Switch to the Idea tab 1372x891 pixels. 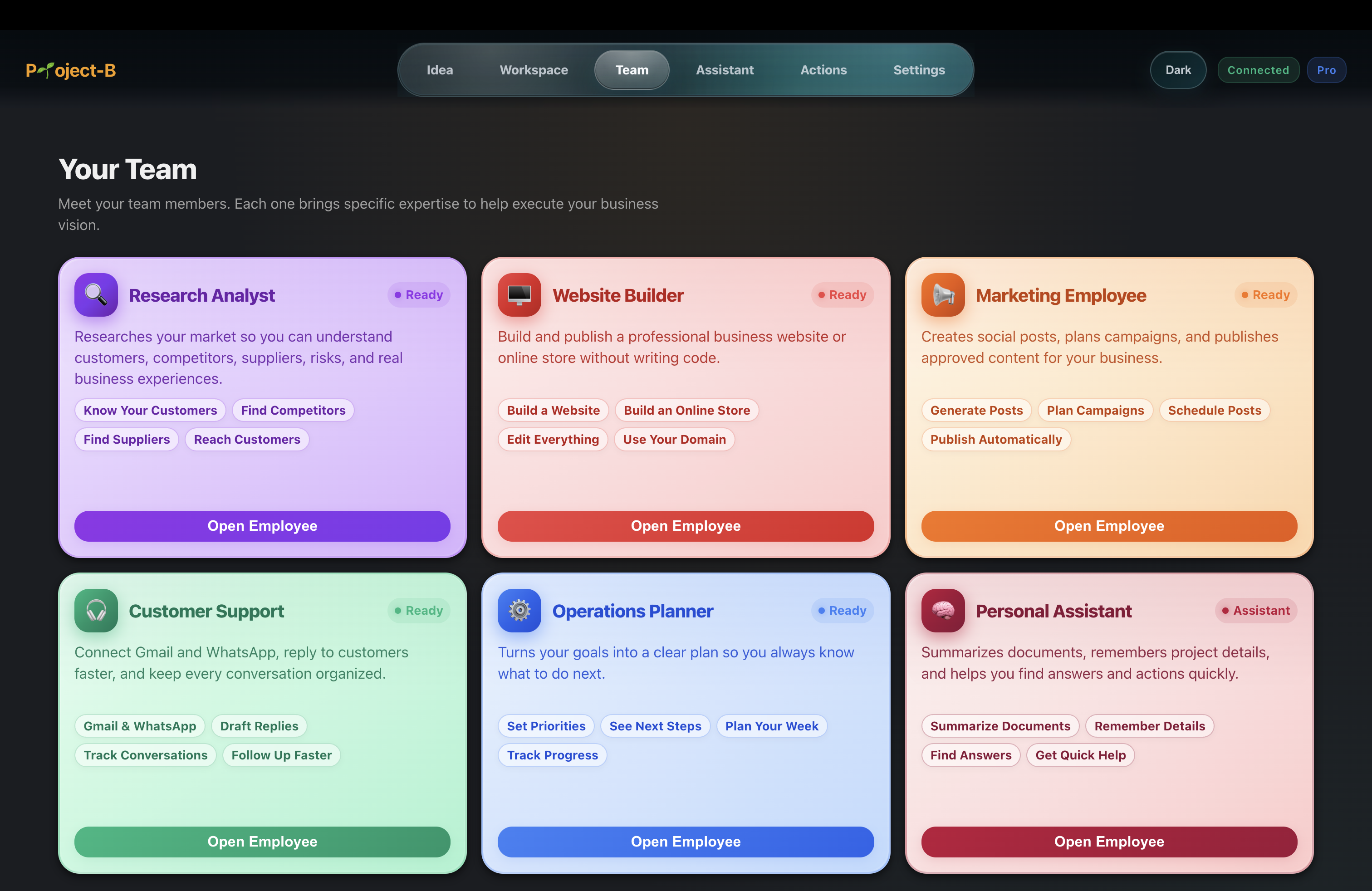tap(439, 70)
